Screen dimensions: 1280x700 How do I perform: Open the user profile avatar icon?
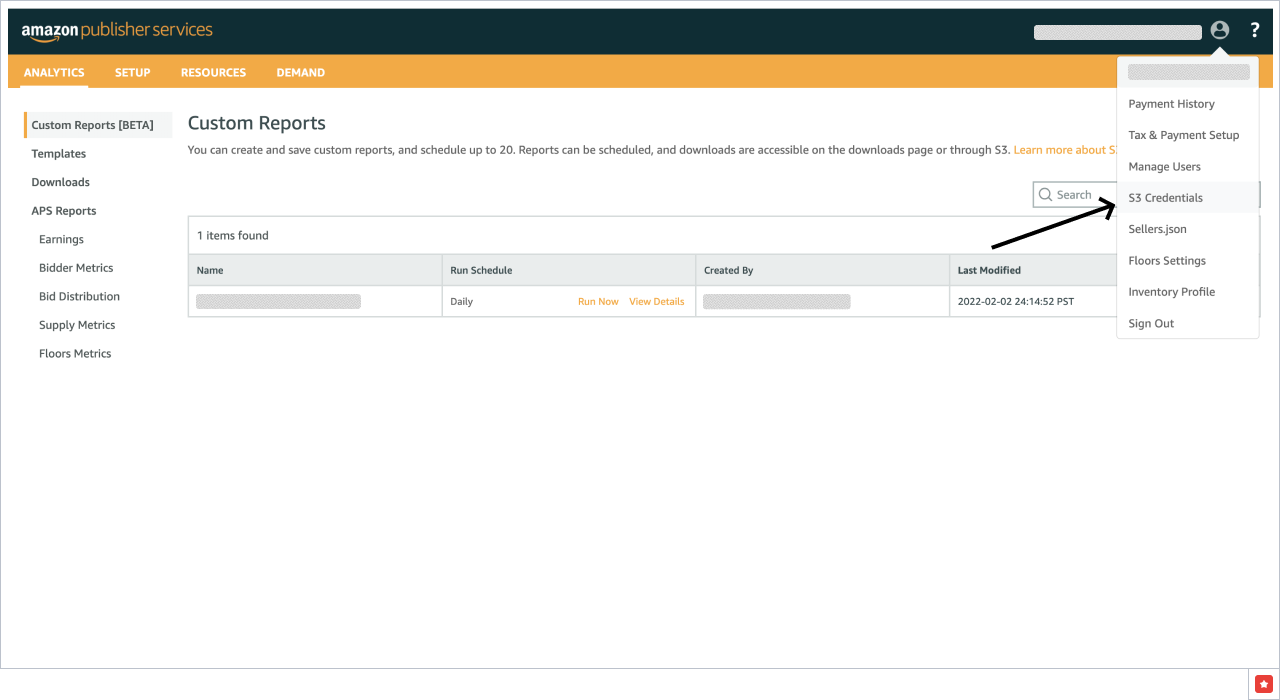1219,30
